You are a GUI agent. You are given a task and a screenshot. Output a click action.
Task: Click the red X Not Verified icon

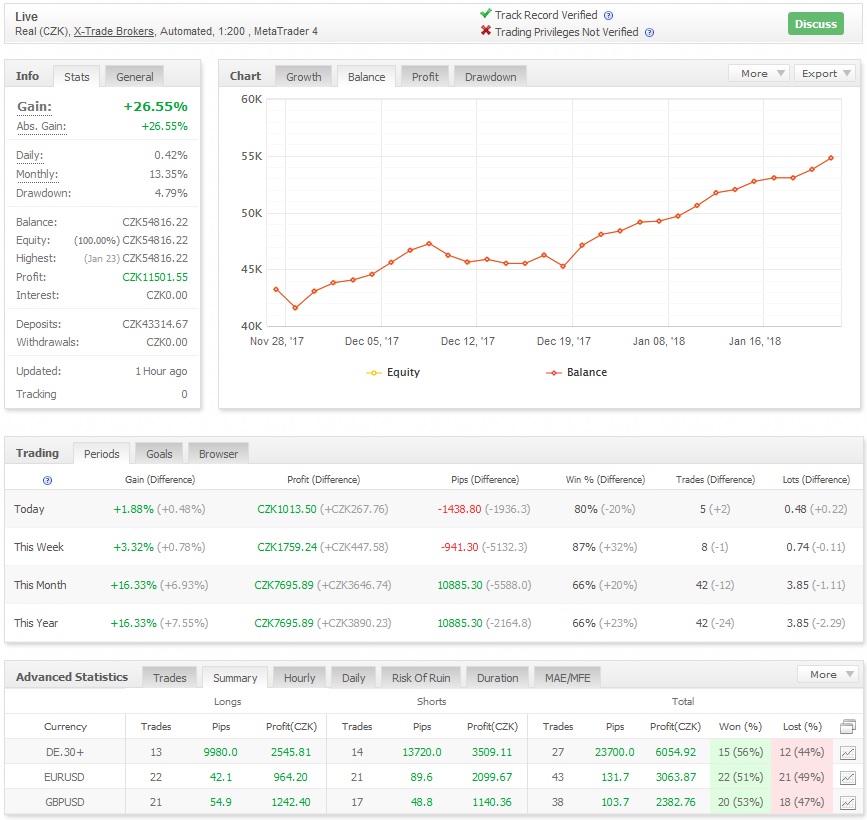[485, 31]
